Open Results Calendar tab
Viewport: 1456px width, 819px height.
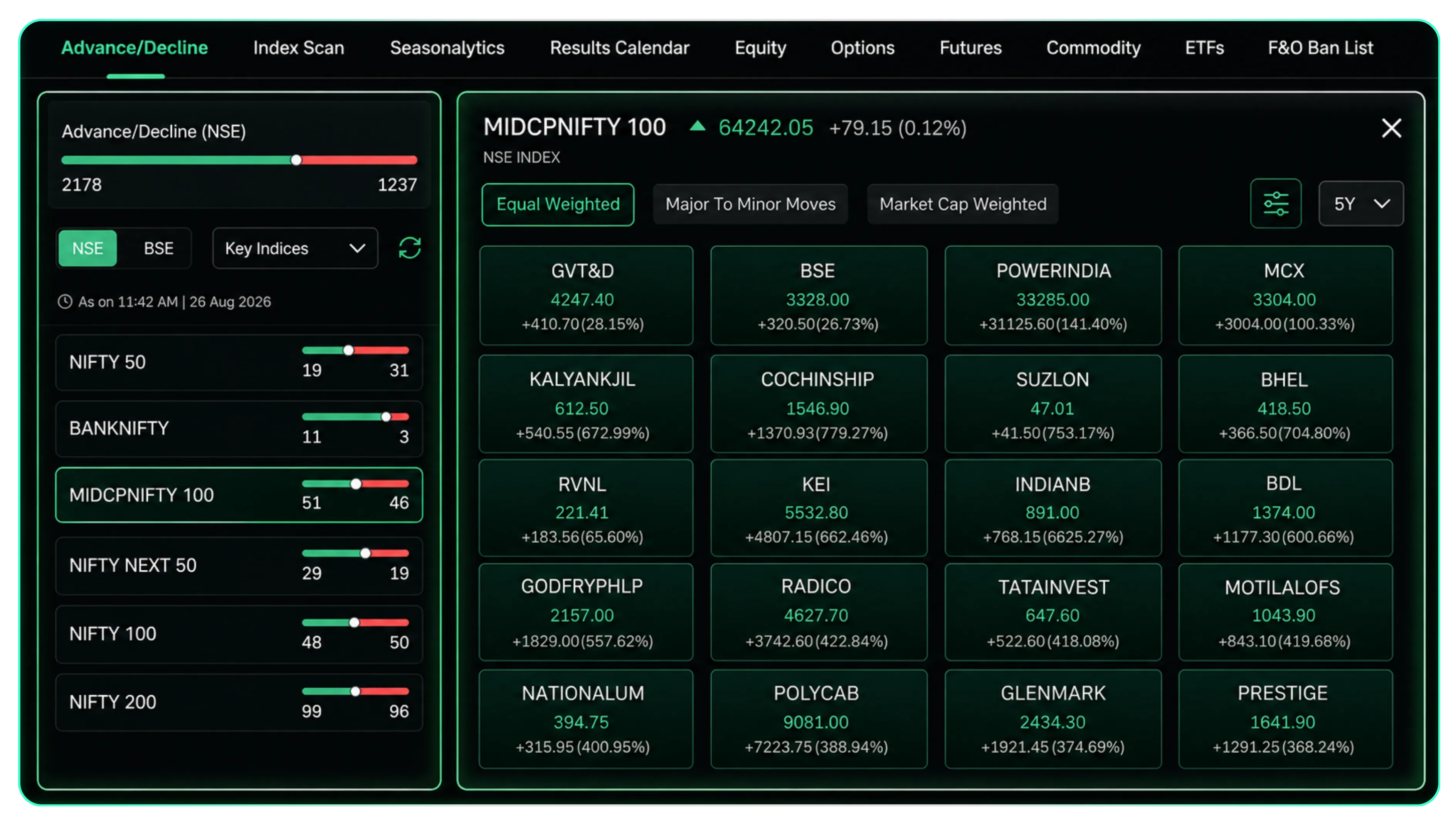tap(619, 48)
